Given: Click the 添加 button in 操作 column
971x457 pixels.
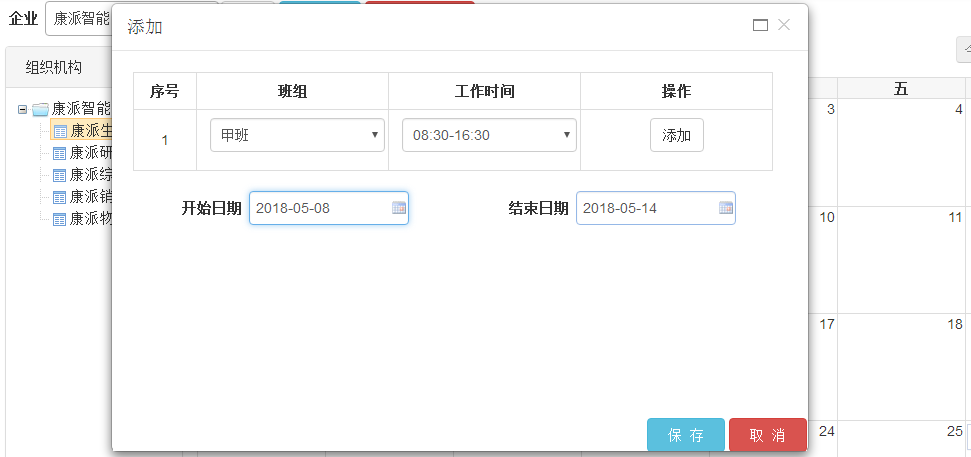Looking at the screenshot, I should [677, 135].
